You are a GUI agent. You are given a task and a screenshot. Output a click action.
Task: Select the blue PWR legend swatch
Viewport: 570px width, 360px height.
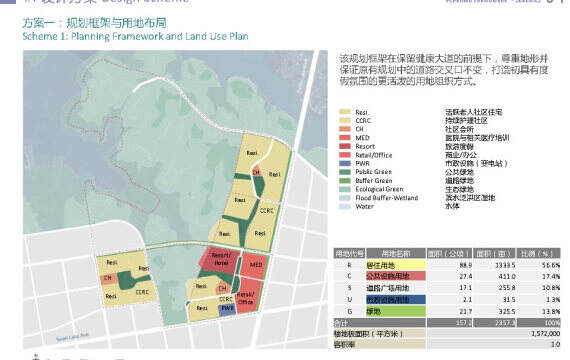(345, 163)
